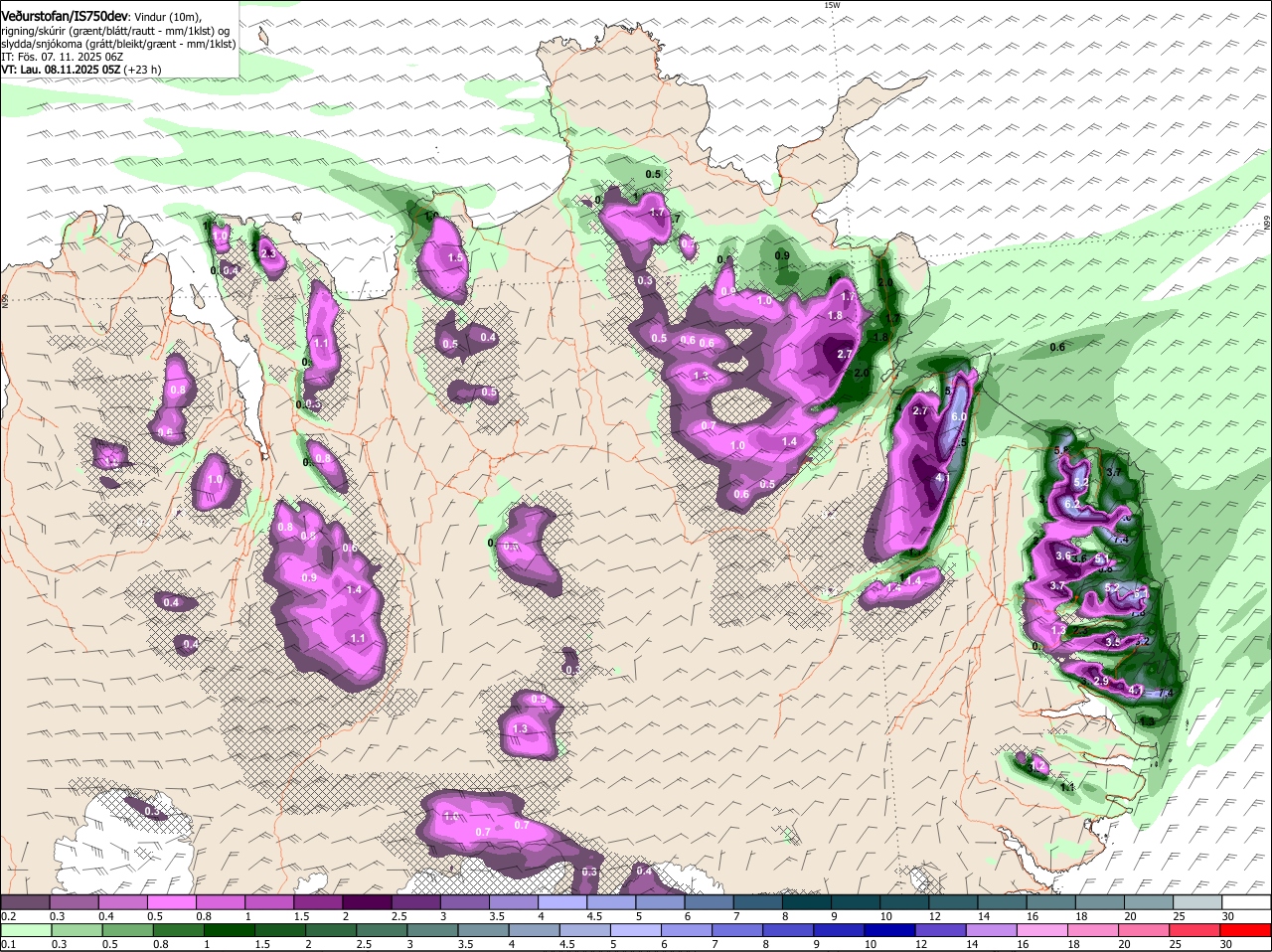The image size is (1272, 952).
Task: Select snow legend swatch between 0.2 and 0.3
Action: tap(25, 901)
